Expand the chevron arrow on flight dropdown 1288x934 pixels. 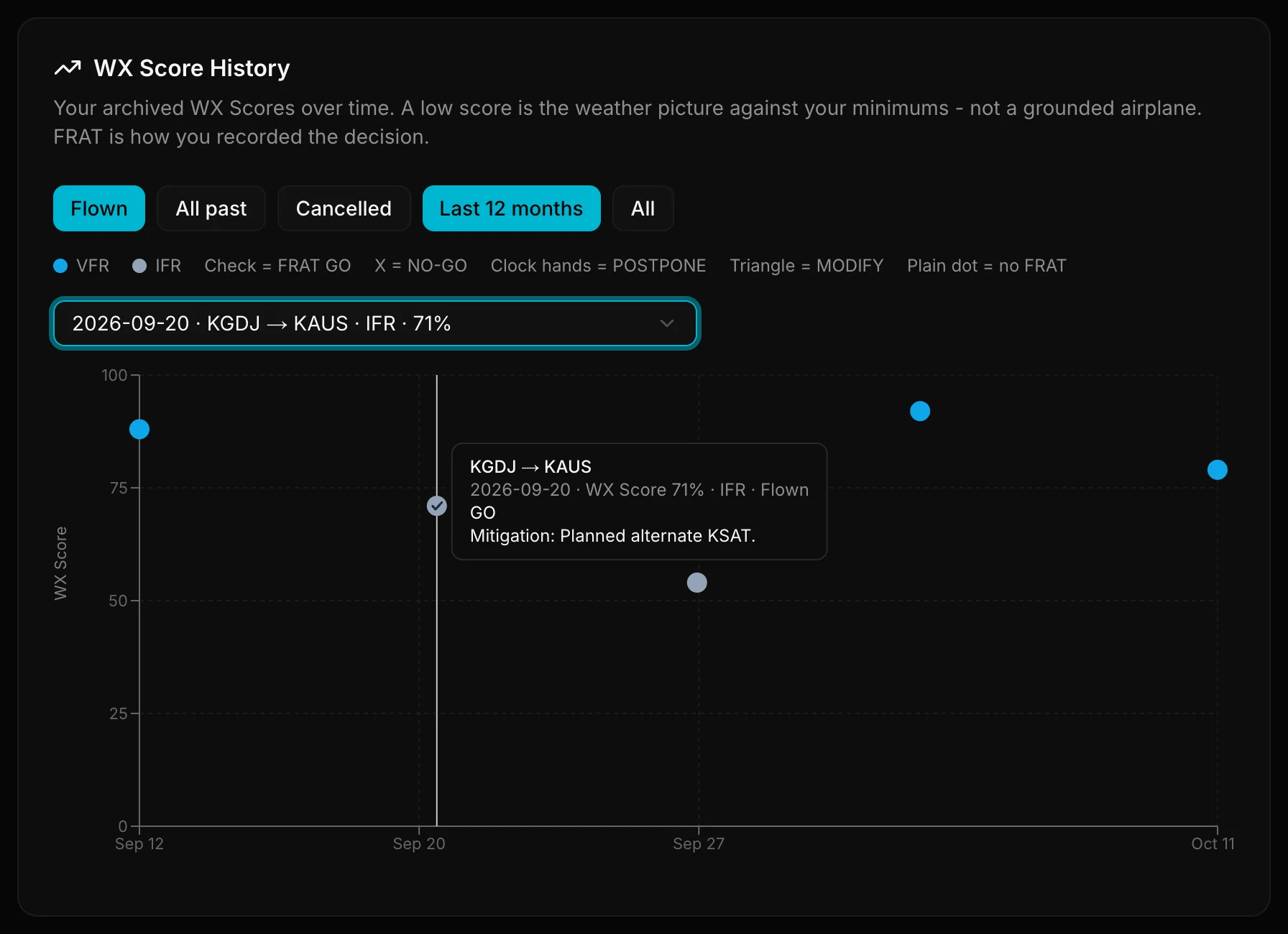[667, 323]
